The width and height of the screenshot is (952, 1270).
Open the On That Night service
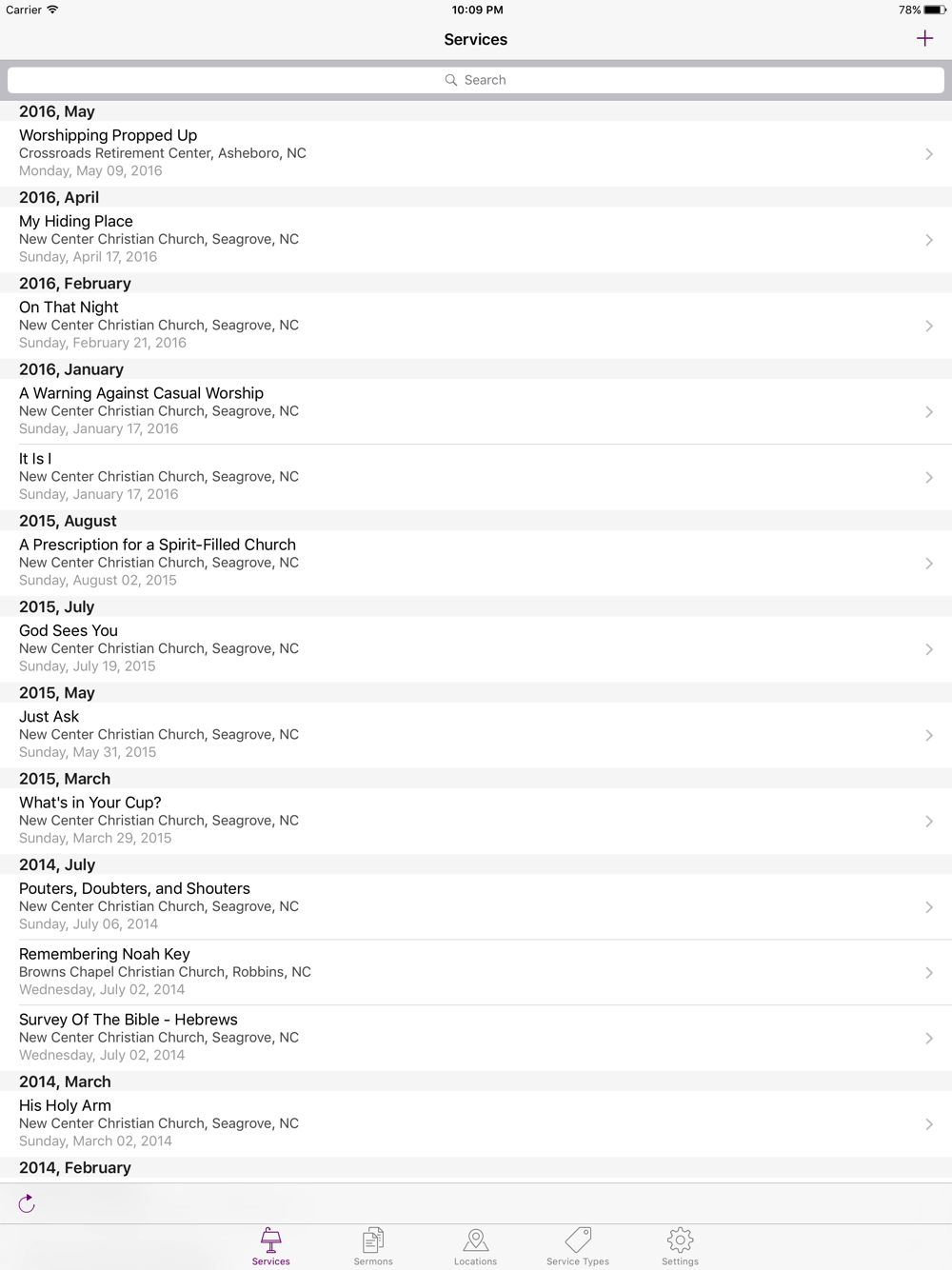pyautogui.click(x=381, y=325)
